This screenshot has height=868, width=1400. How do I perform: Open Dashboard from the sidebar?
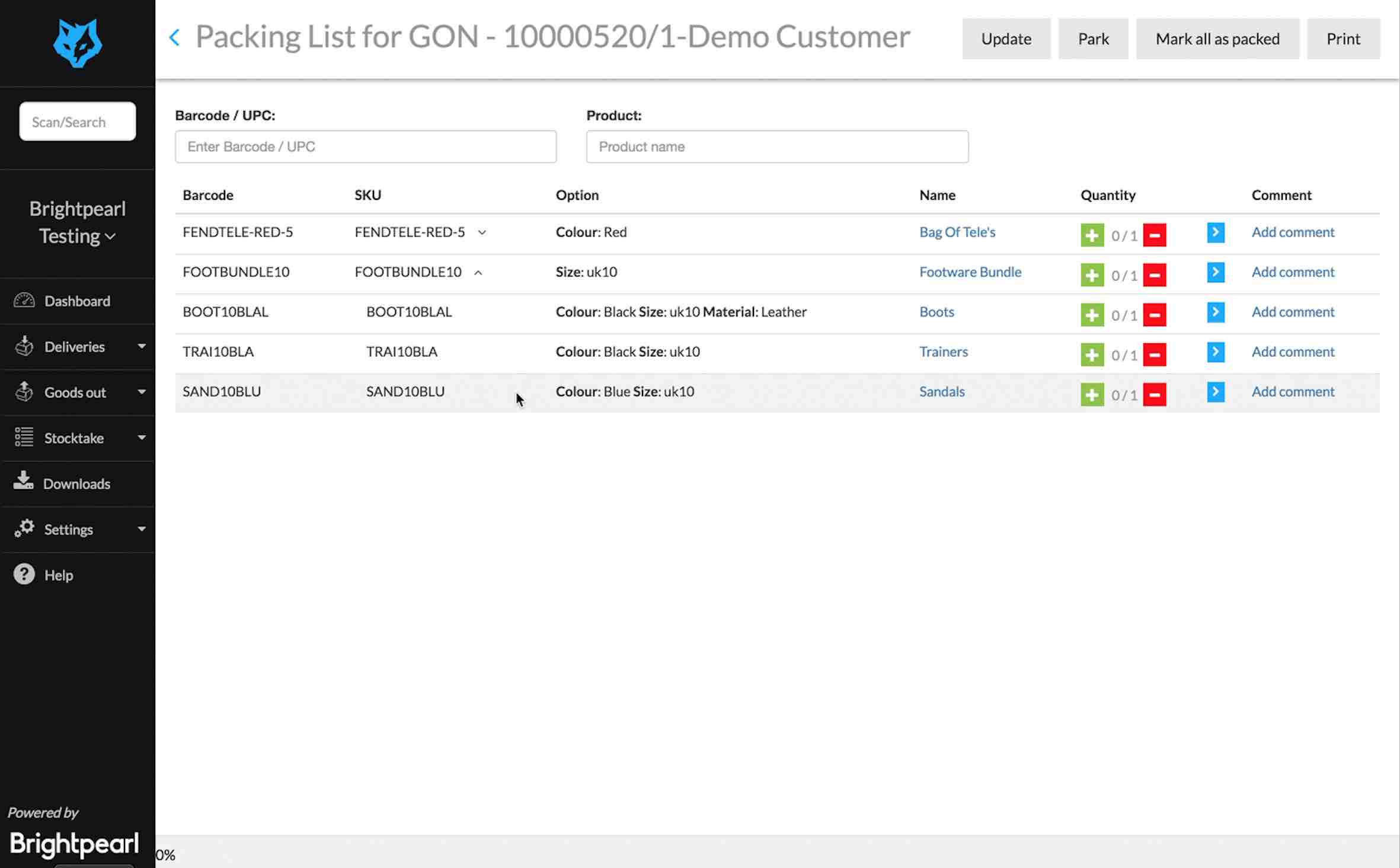coord(78,301)
